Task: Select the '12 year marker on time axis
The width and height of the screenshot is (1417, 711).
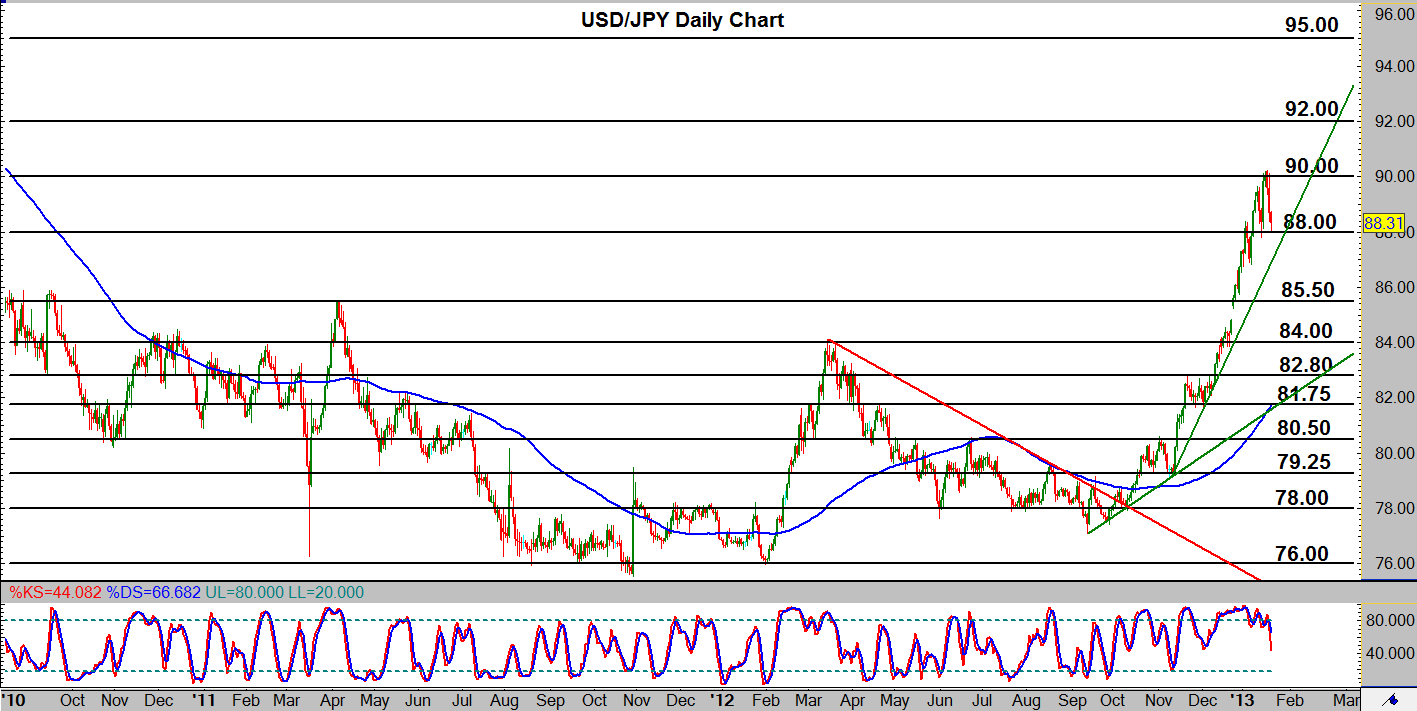Action: click(x=724, y=699)
